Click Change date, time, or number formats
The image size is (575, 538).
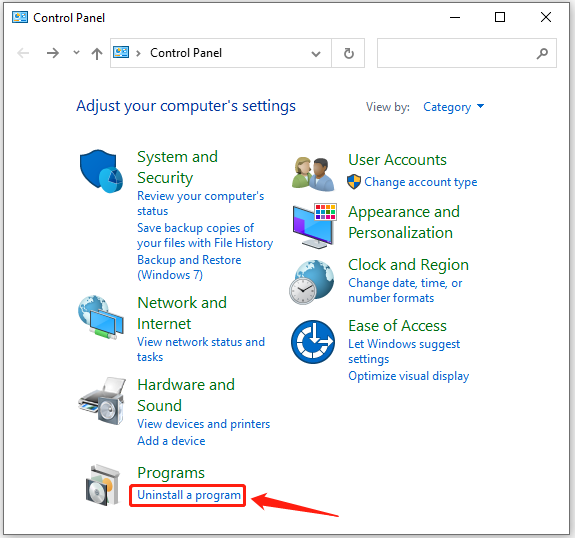[x=405, y=290]
